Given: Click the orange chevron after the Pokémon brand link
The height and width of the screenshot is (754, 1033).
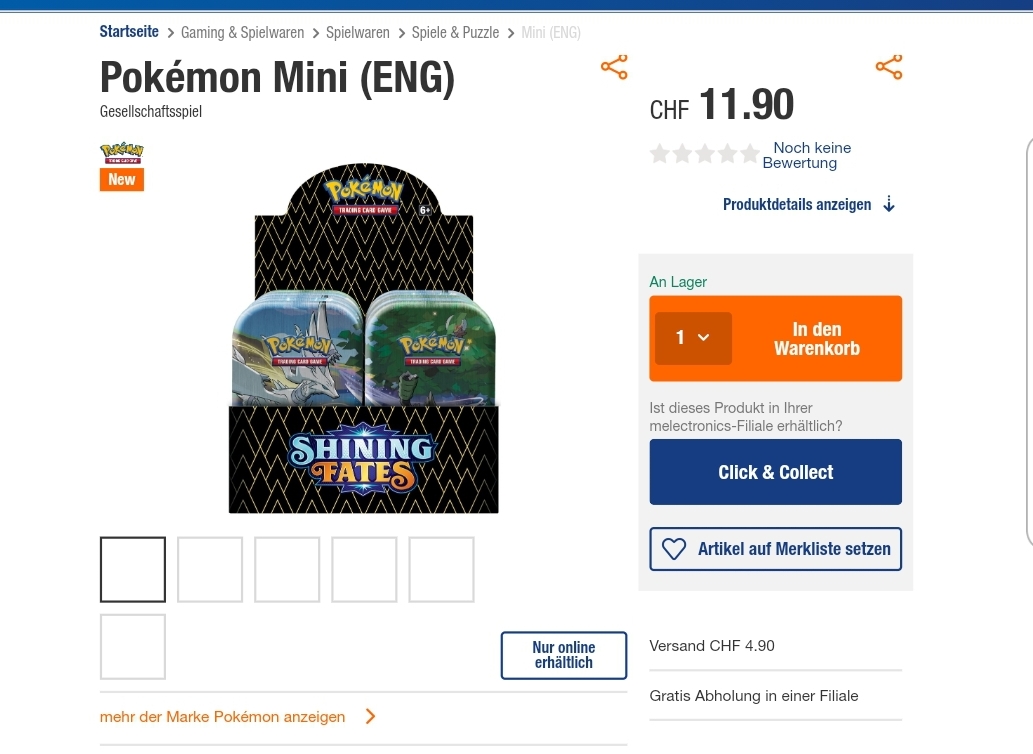Looking at the screenshot, I should pyautogui.click(x=370, y=716).
